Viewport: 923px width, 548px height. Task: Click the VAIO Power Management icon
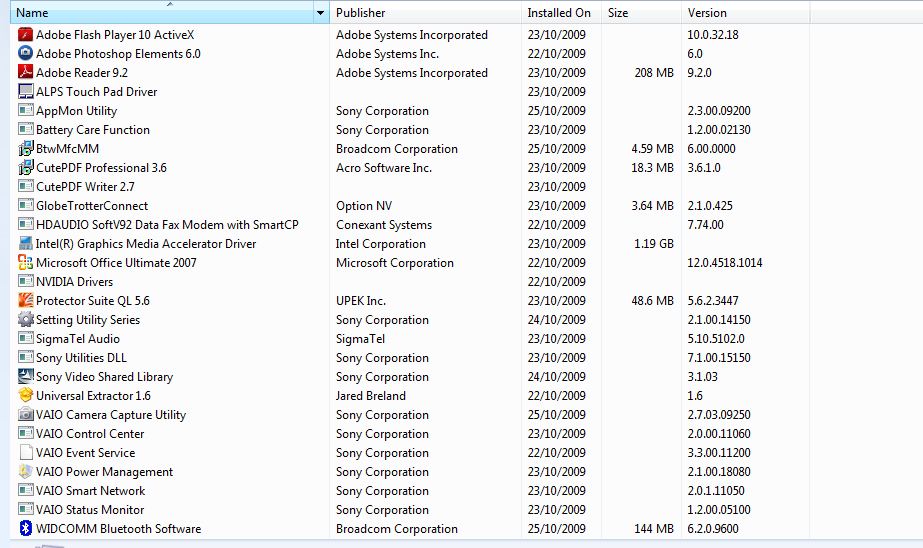tap(25, 471)
